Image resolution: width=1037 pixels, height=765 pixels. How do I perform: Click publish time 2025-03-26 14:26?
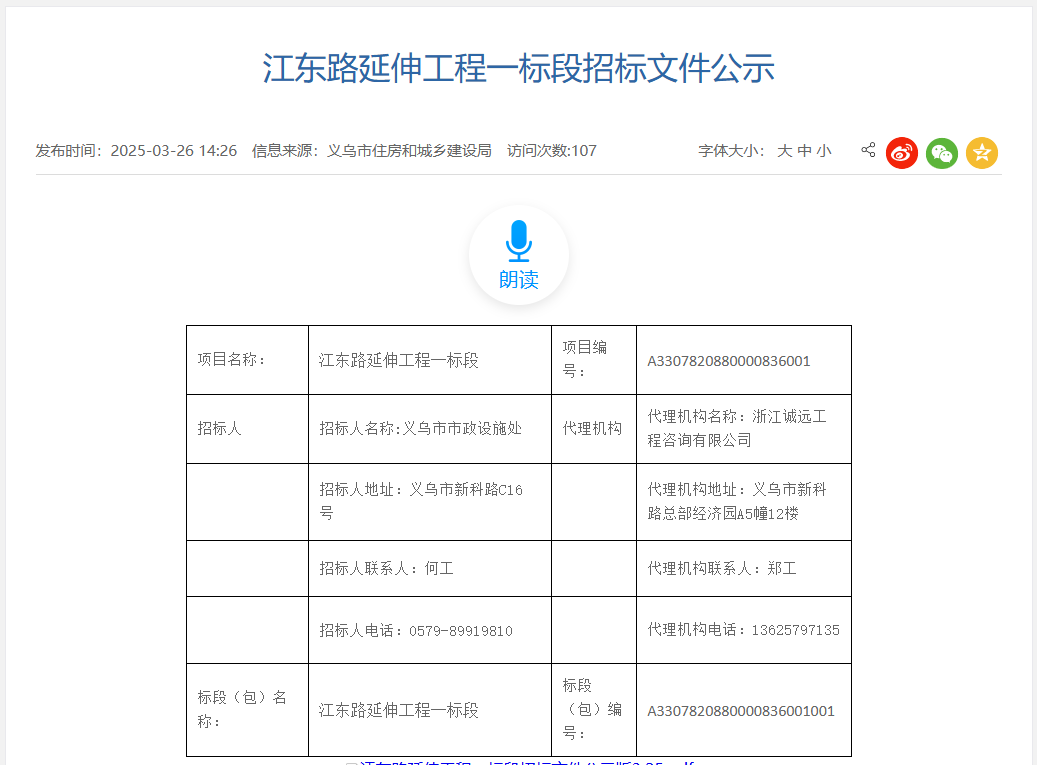pos(173,151)
